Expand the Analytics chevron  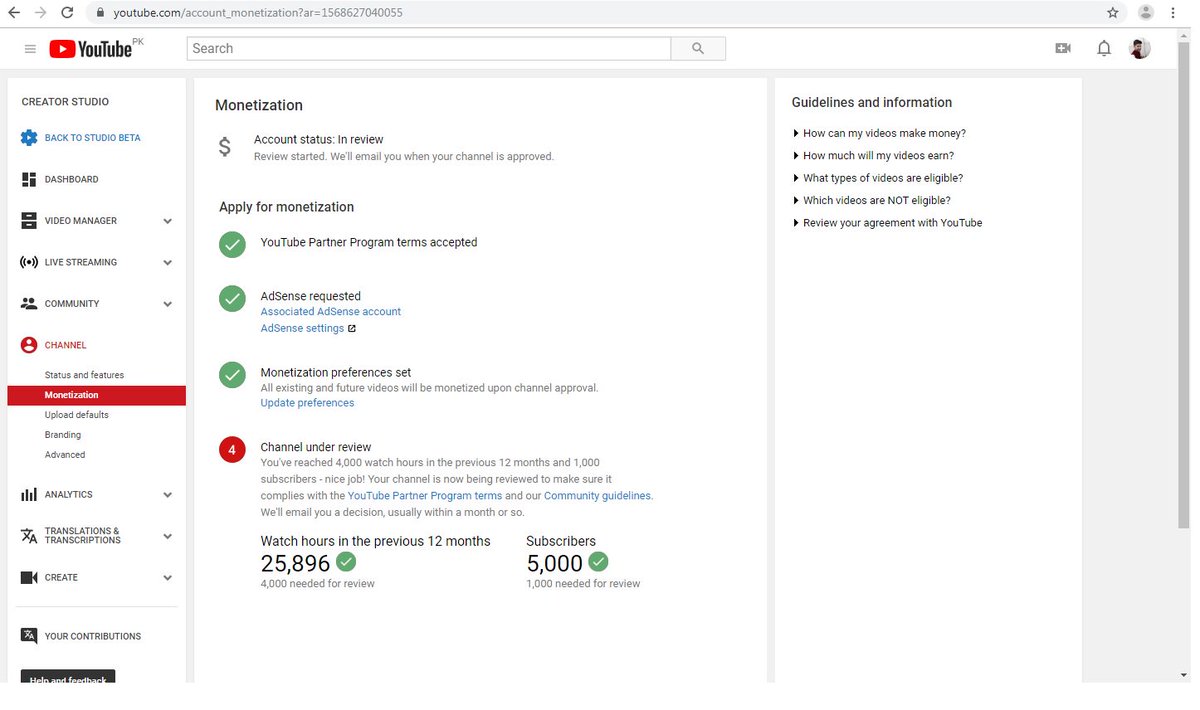coord(167,495)
